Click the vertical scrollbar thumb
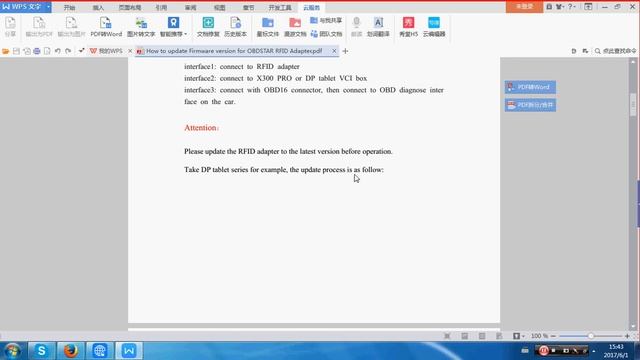Screen dimensions: 640x360 coord(633,105)
